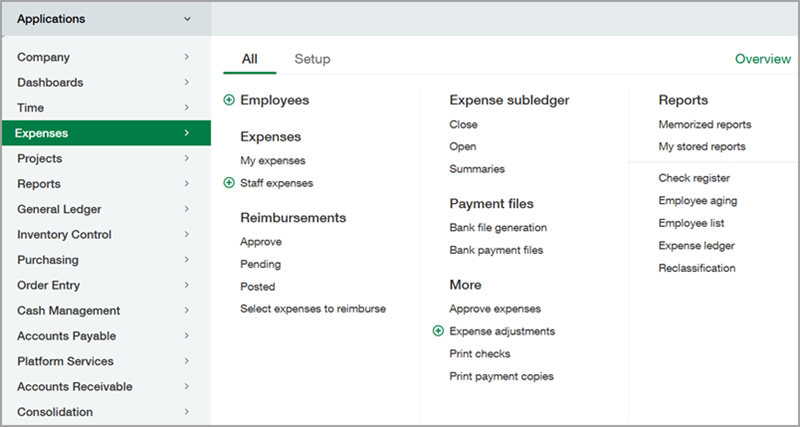Image resolution: width=800 pixels, height=427 pixels.
Task: Open the Overview link
Action: pyautogui.click(x=762, y=59)
